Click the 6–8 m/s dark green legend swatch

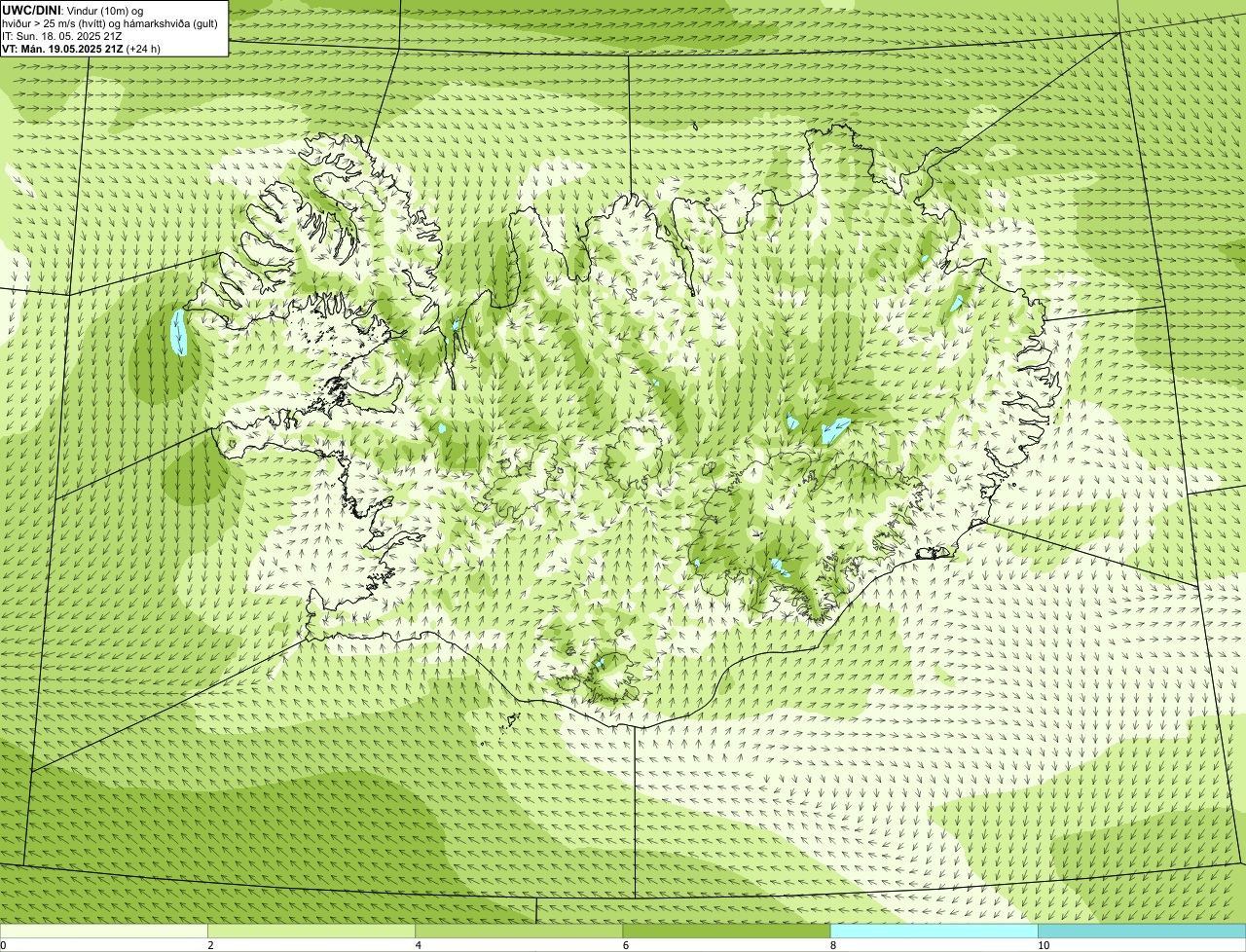(x=726, y=932)
